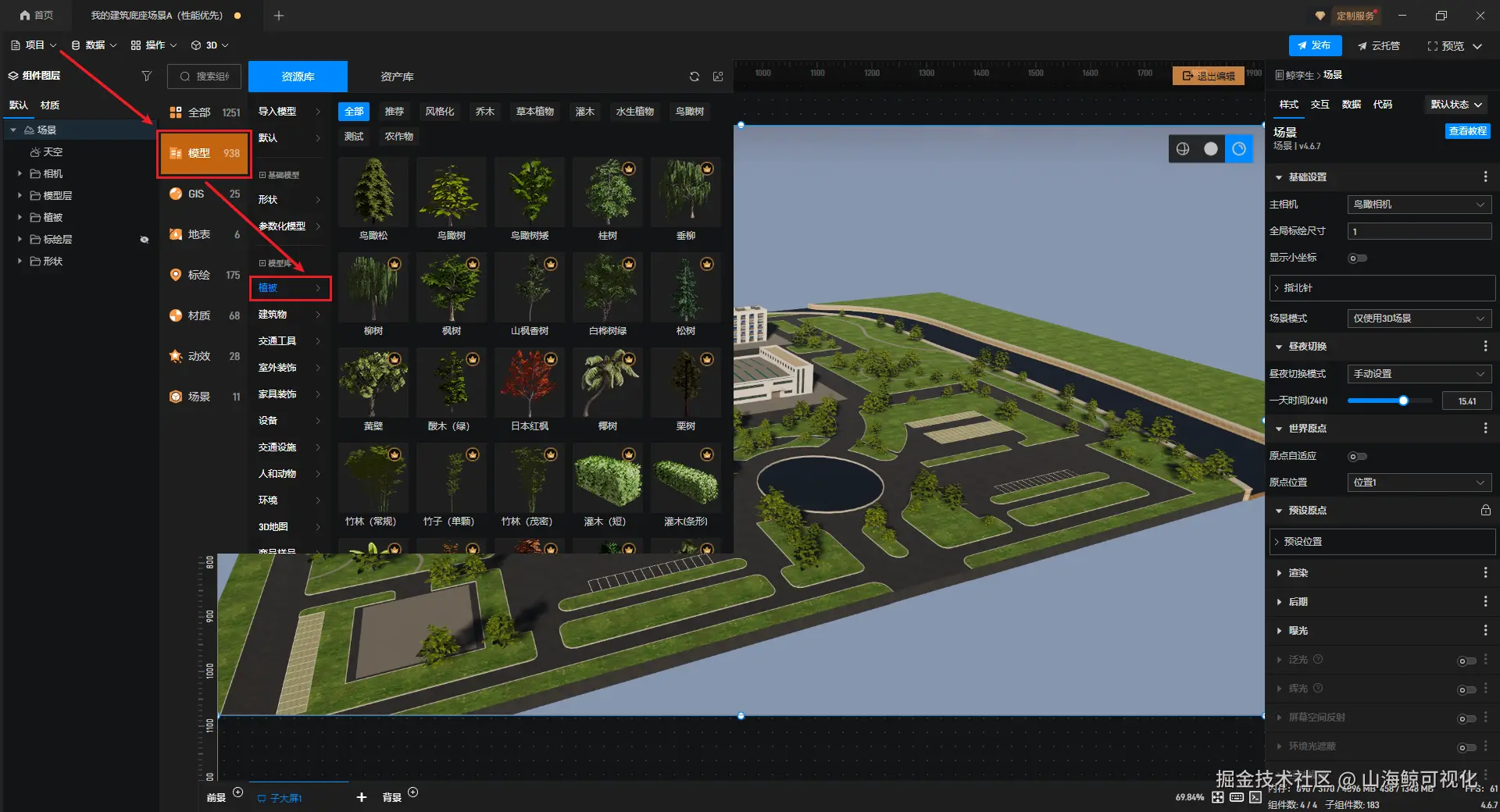
Task: Select the GIS category
Action: point(205,194)
